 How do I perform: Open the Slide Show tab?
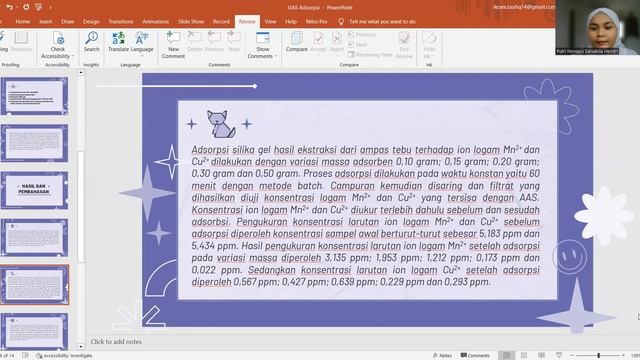(x=191, y=22)
